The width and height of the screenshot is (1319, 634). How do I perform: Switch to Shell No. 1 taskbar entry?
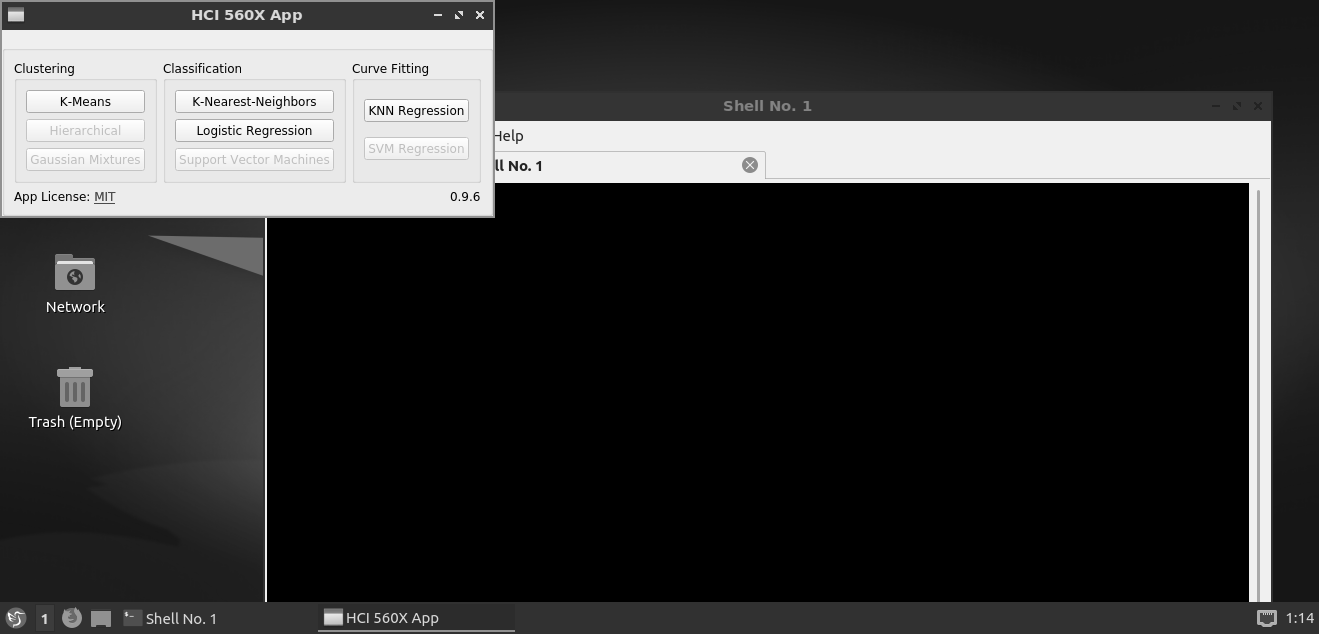pos(170,618)
